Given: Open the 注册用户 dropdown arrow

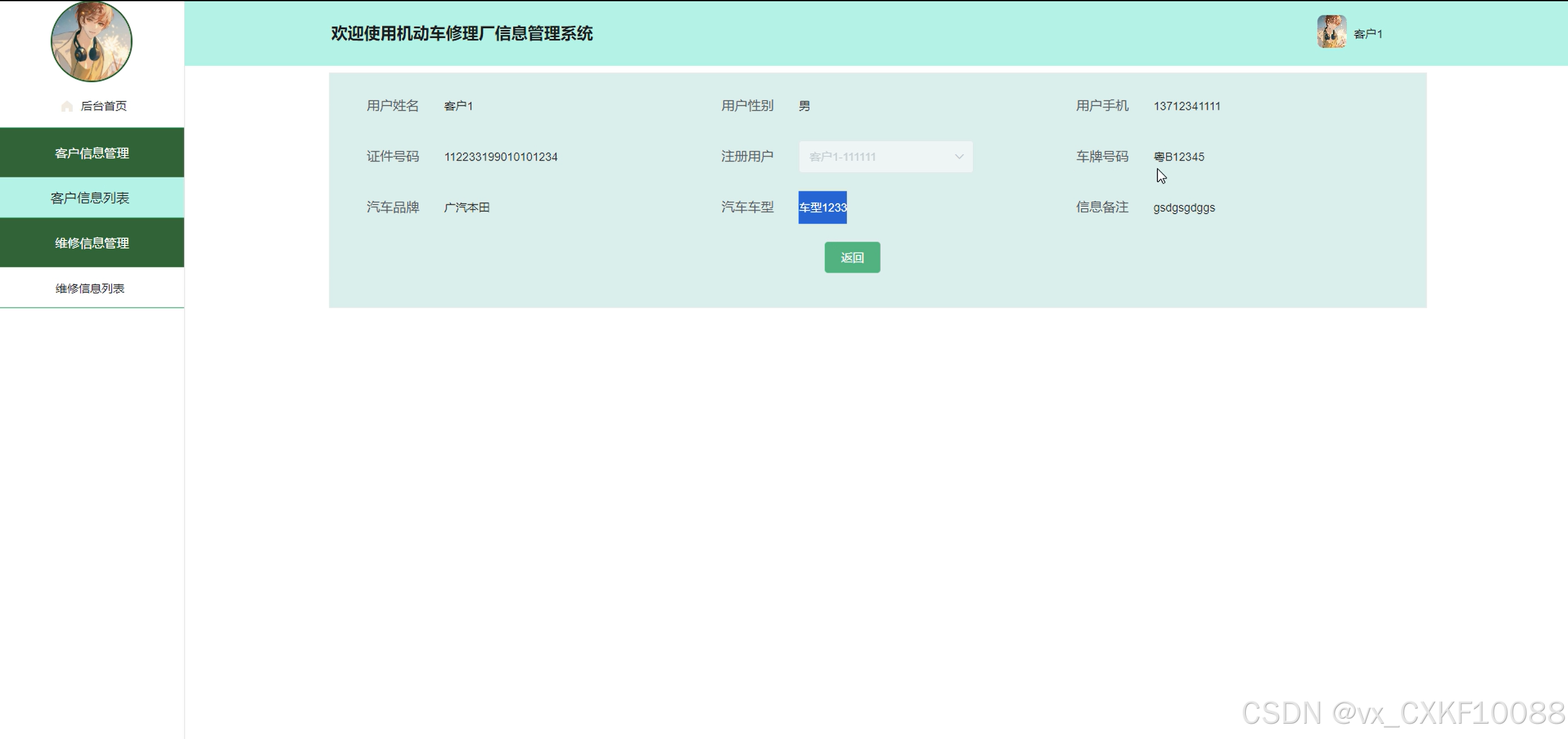Looking at the screenshot, I should tap(959, 157).
